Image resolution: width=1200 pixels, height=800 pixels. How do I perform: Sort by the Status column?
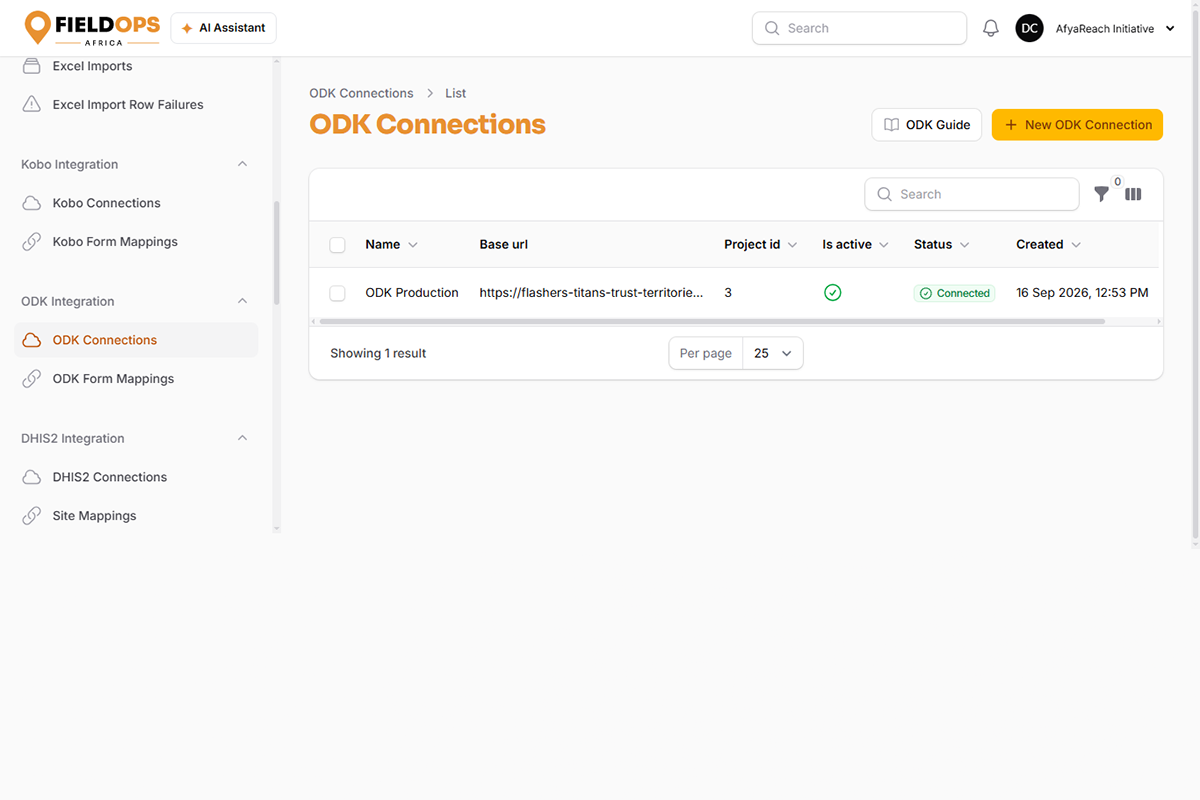(x=941, y=244)
